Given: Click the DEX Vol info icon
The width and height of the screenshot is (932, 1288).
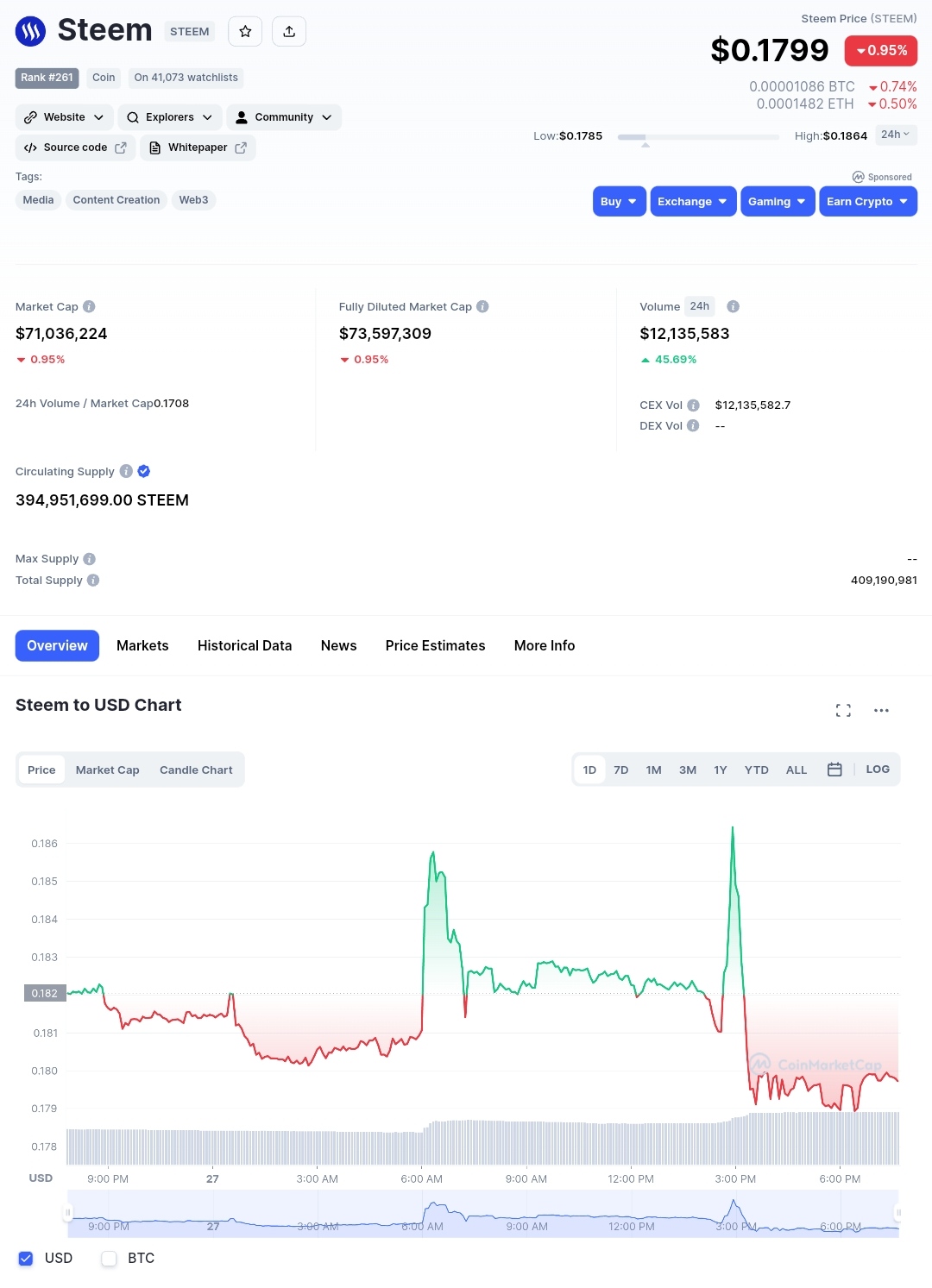Looking at the screenshot, I should [x=693, y=425].
